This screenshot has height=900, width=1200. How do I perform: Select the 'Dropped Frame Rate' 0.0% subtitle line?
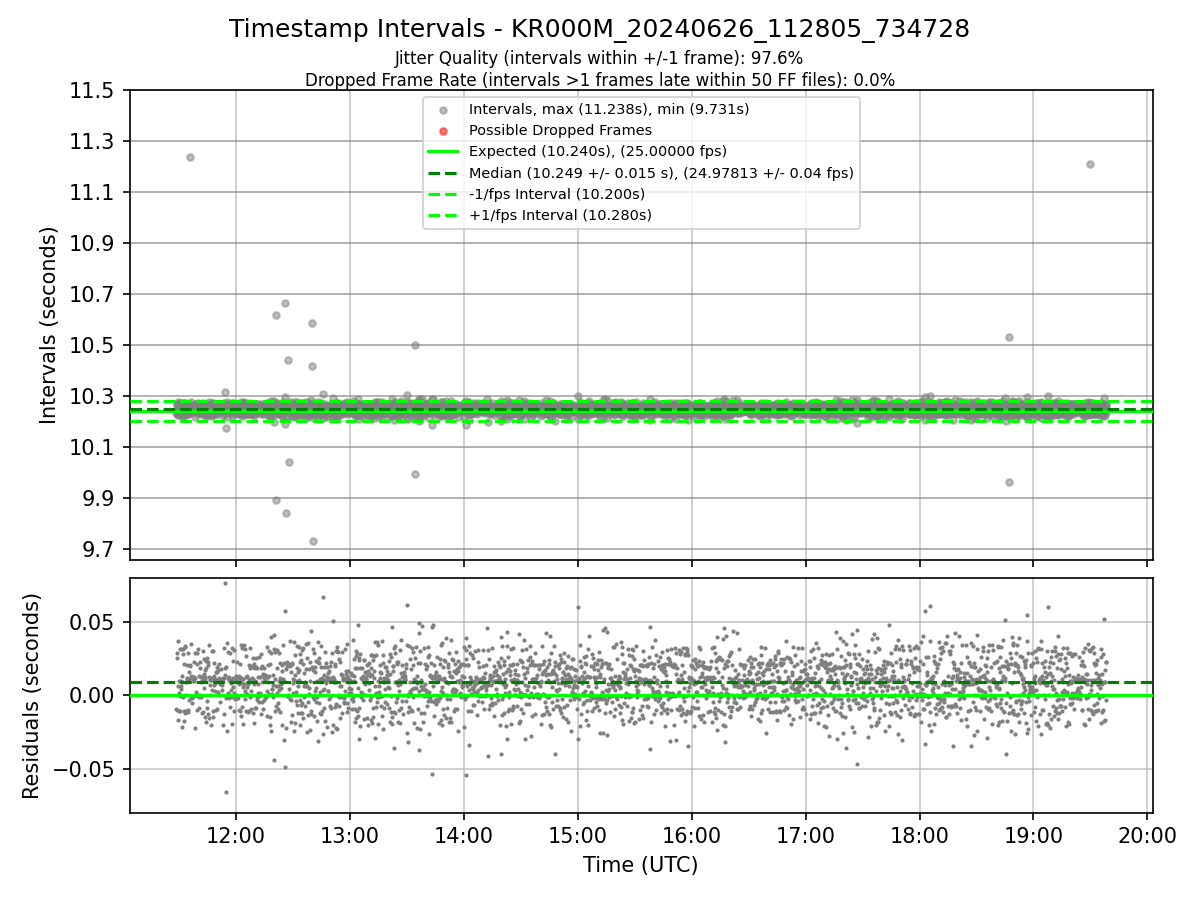[599, 79]
